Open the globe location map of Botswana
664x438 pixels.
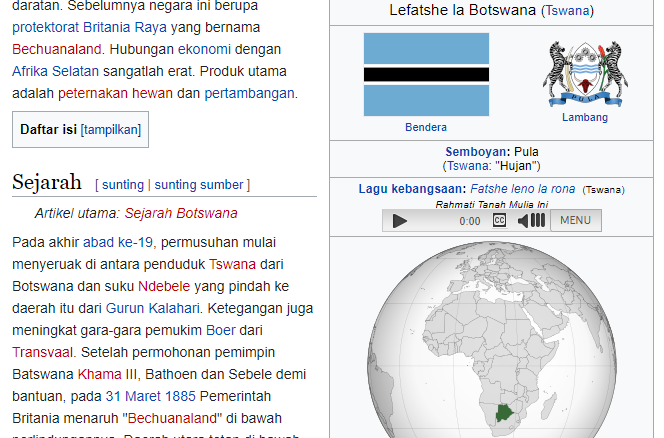tap(492, 340)
